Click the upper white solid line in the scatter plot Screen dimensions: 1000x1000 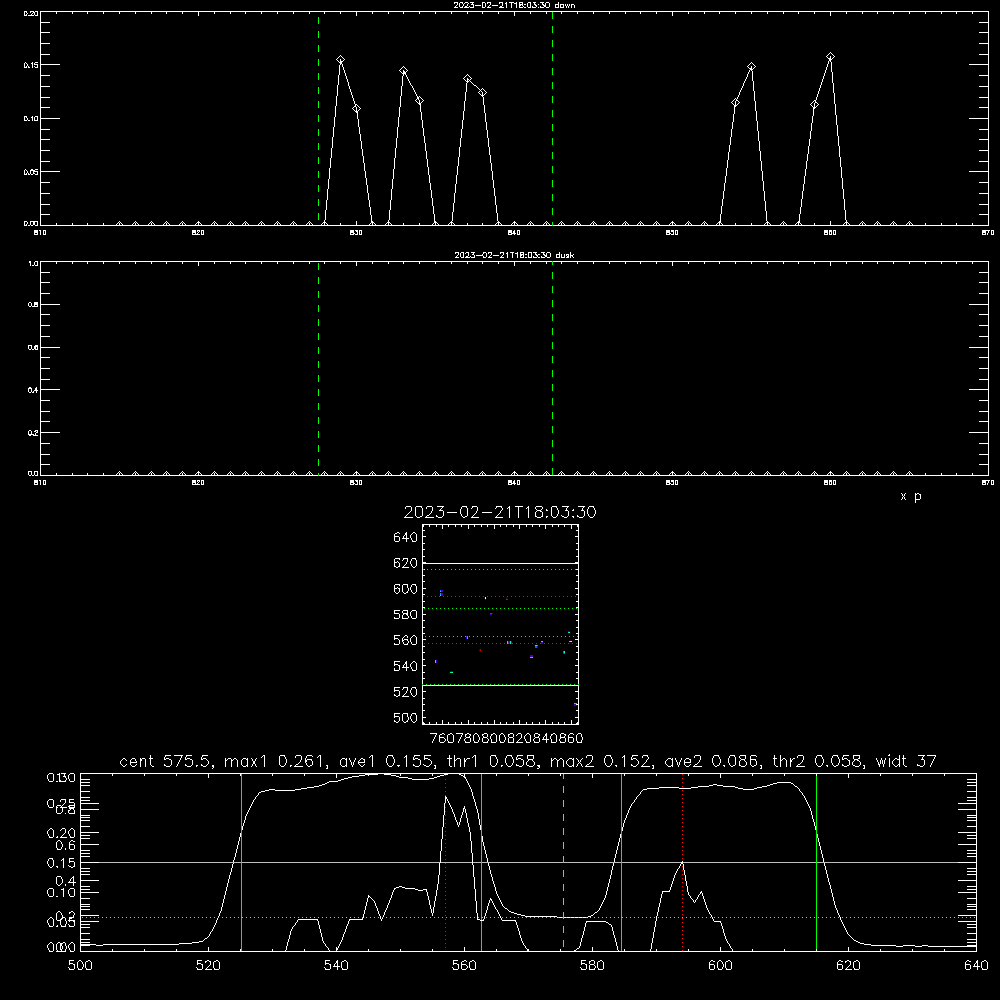(500, 564)
